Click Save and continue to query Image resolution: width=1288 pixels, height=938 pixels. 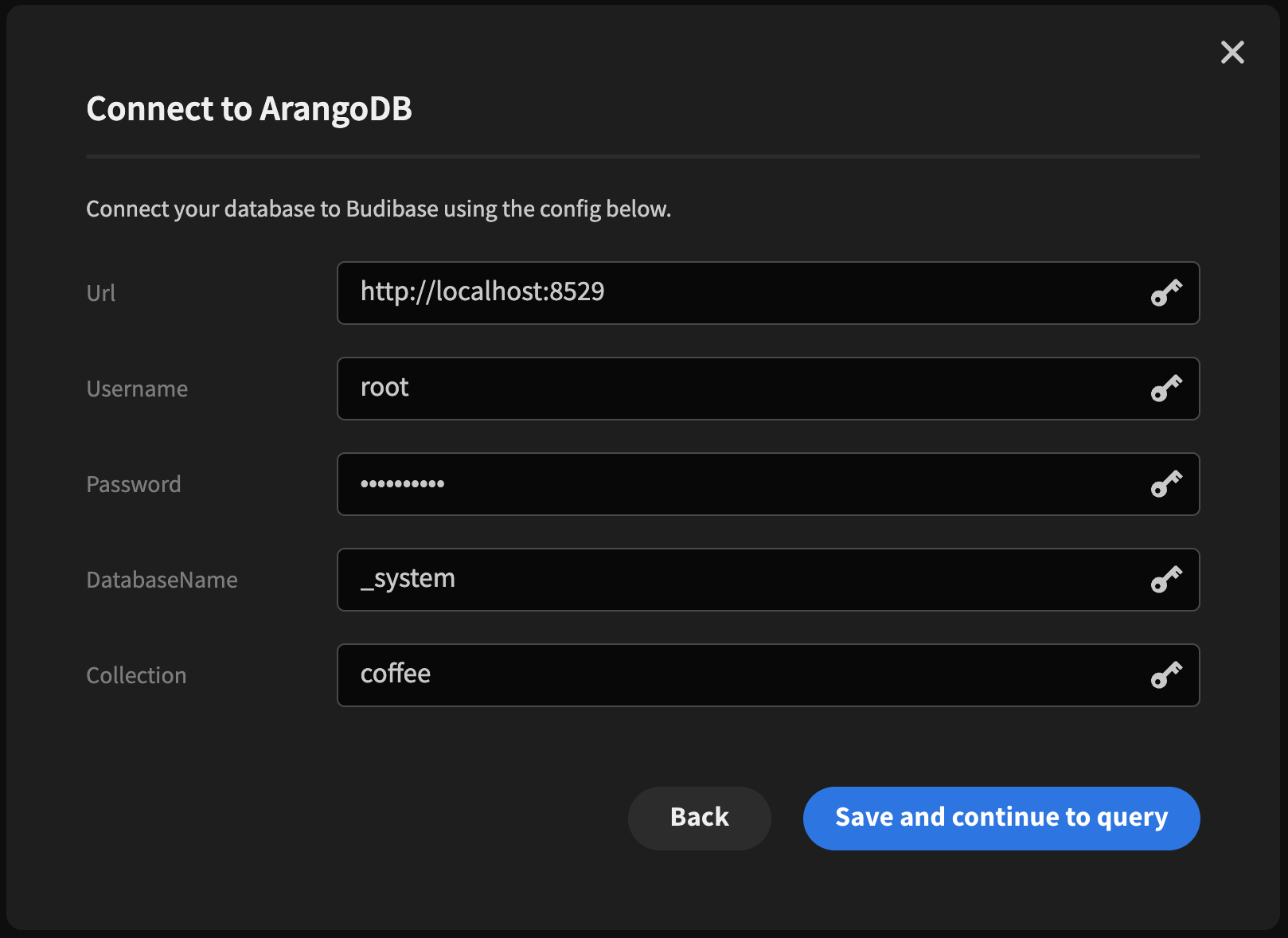coord(1001,818)
